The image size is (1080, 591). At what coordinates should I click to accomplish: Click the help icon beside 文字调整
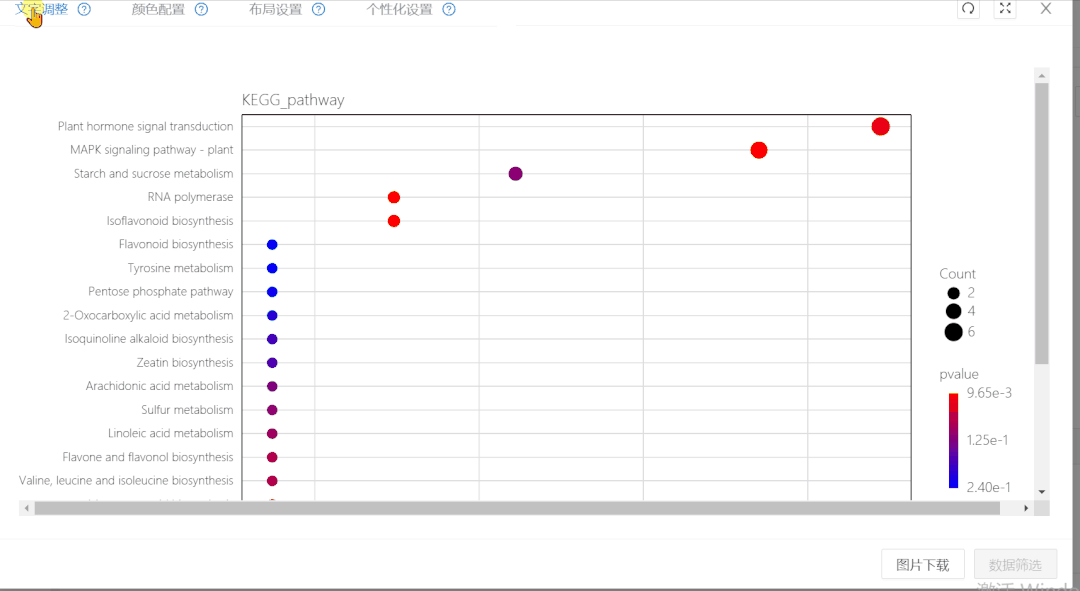[84, 10]
